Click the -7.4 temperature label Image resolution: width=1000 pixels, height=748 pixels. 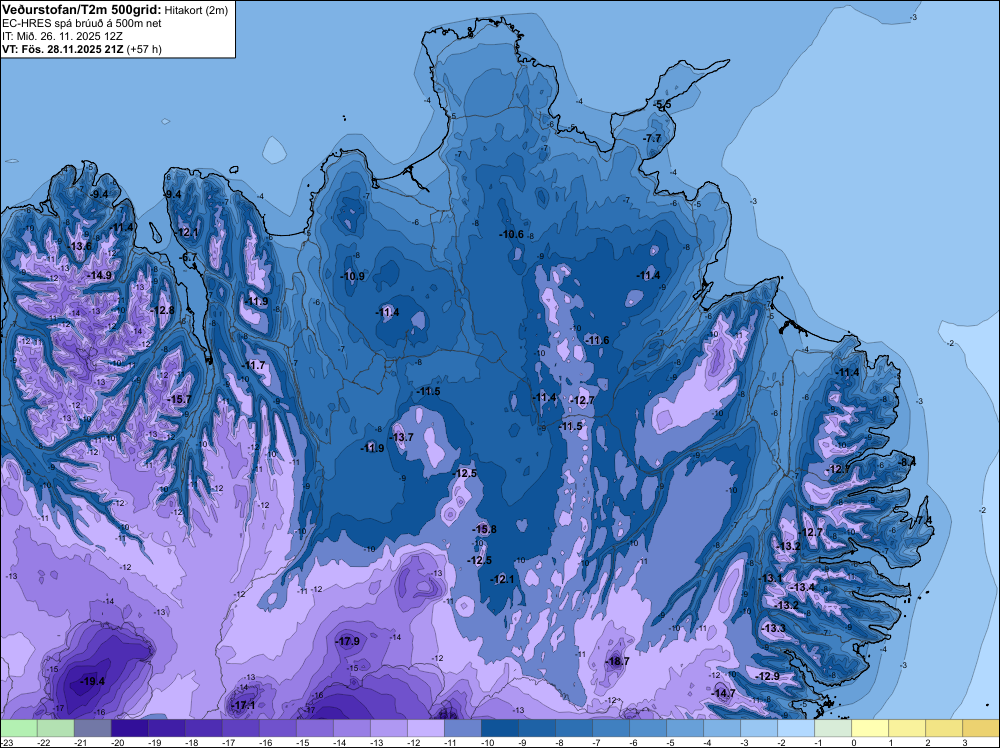[x=923, y=520]
